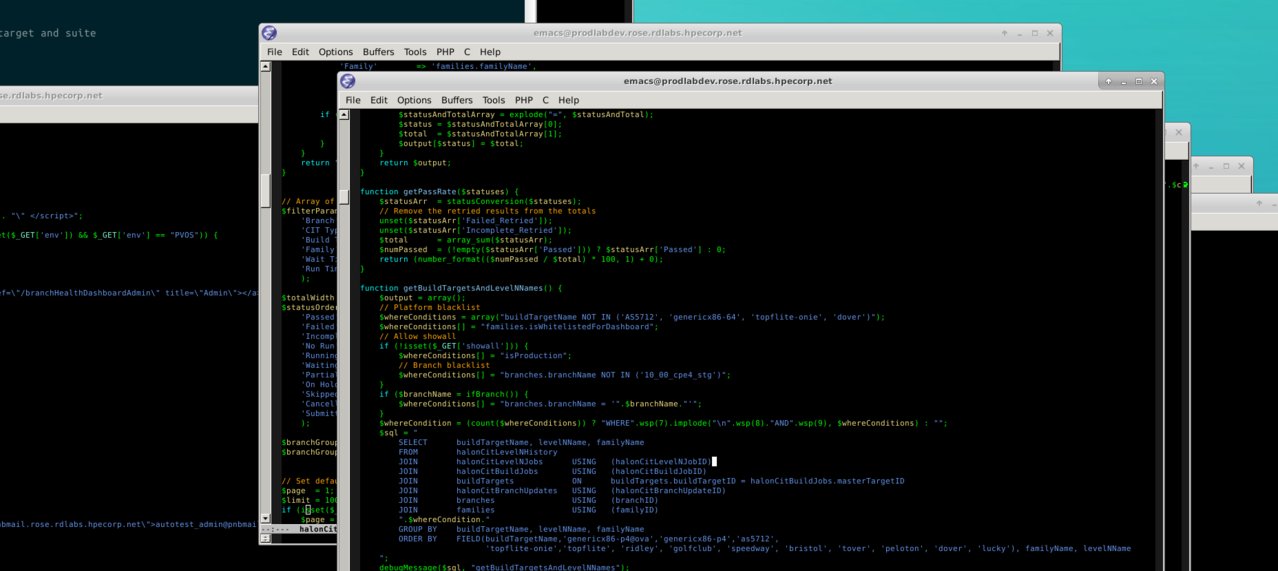
Task: Click '$whereConditions[] = "isProduction";' line
Action: 484,355
